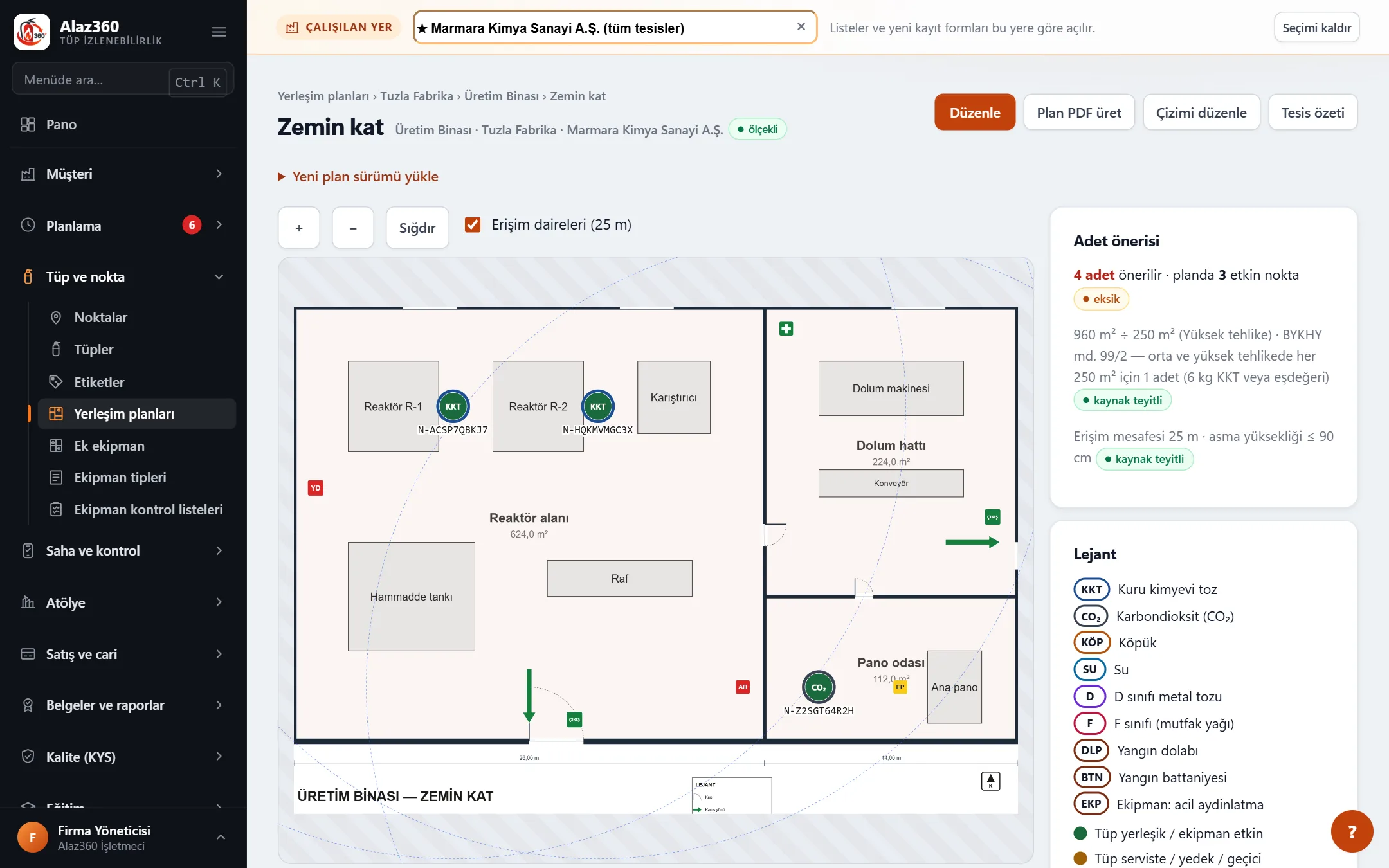Uncheck Erişim daireleri (25 m) checkbox
This screenshot has height=868, width=1389.
tap(473, 225)
